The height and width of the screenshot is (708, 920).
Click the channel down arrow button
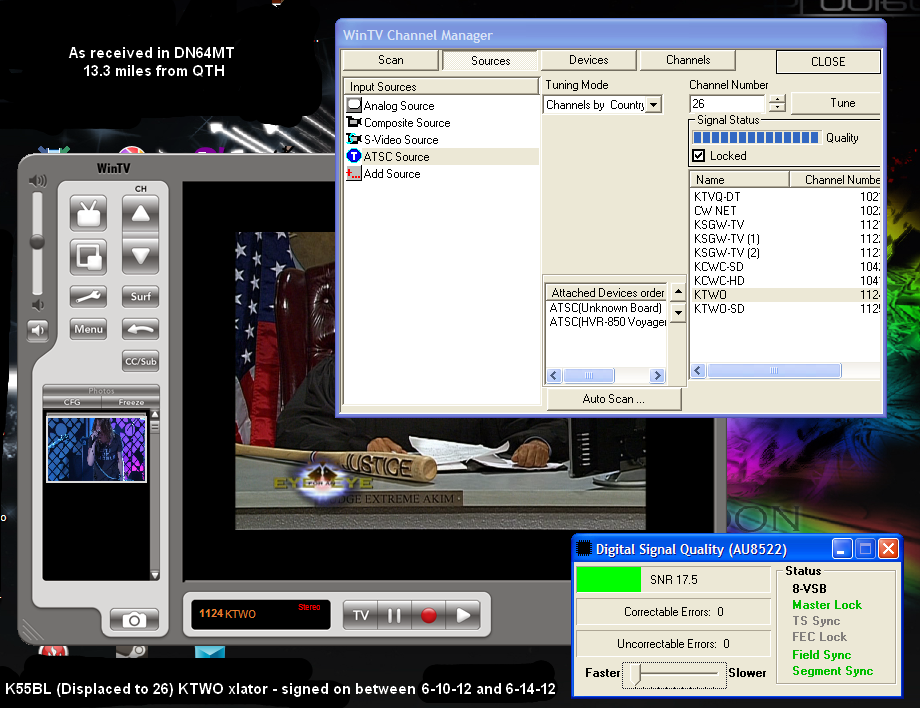140,256
